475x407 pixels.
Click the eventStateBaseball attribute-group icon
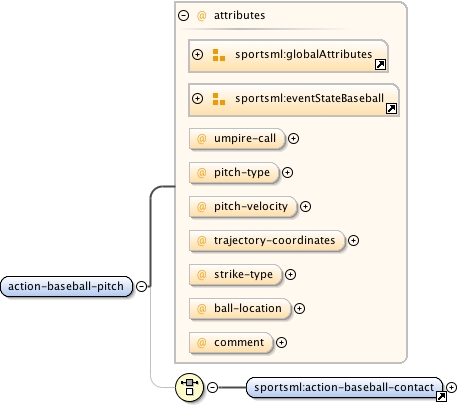(219, 99)
